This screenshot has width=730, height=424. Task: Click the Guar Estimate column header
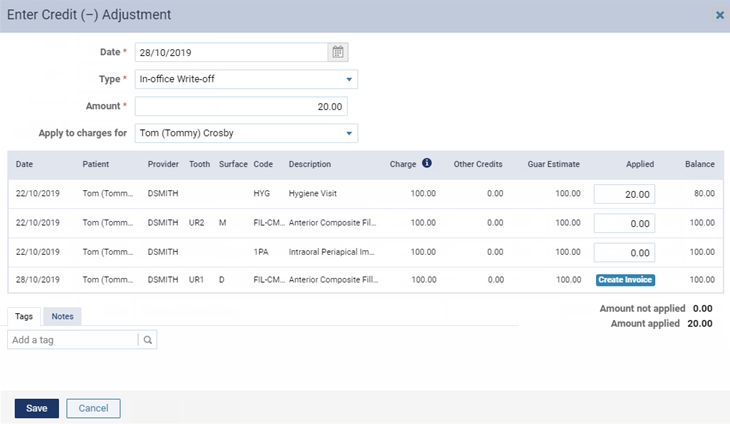[554, 164]
